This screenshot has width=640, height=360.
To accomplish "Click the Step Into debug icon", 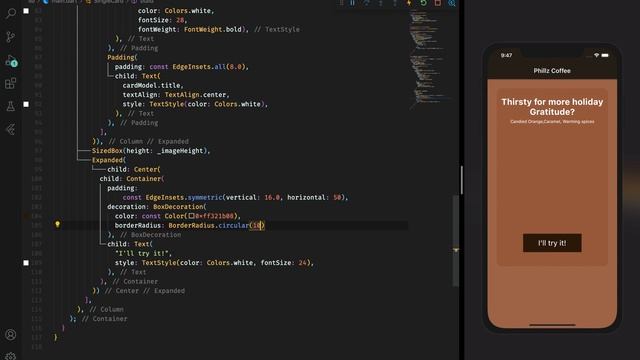I will click(x=380, y=3).
